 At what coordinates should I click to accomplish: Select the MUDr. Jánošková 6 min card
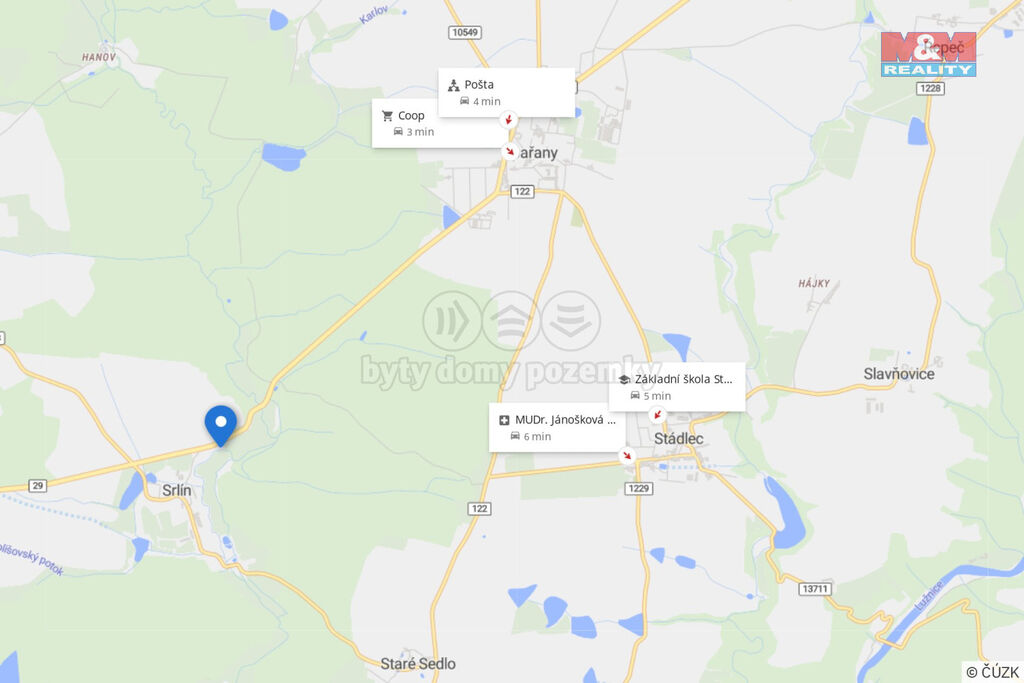tap(557, 428)
